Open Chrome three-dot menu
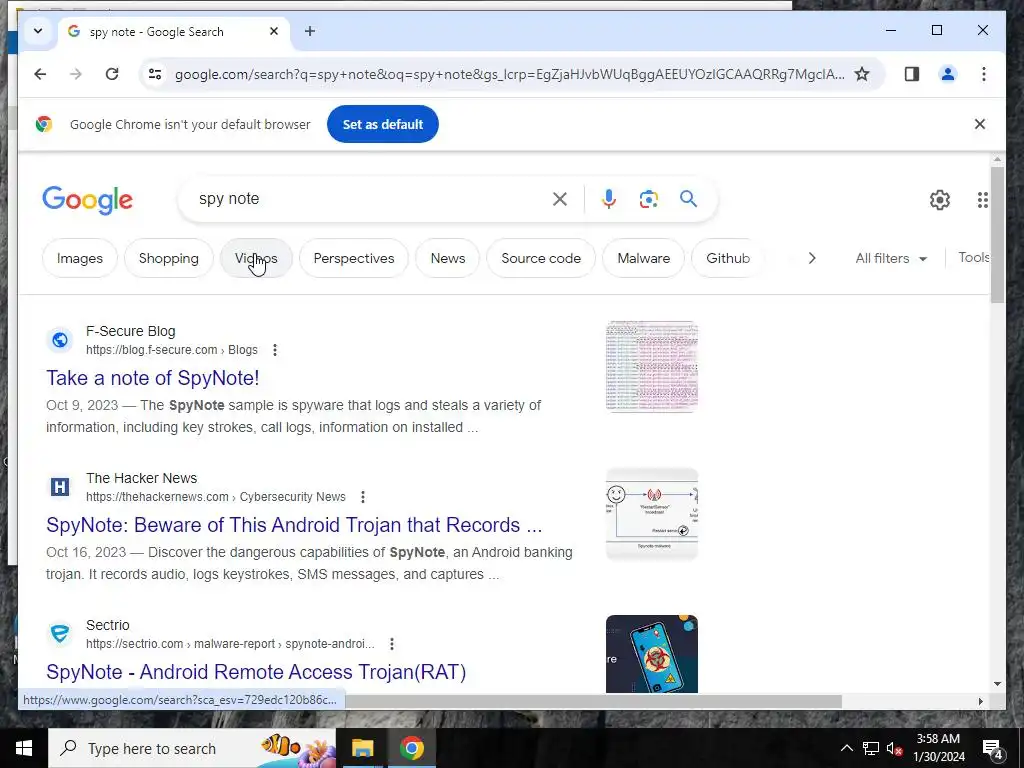 point(984,74)
